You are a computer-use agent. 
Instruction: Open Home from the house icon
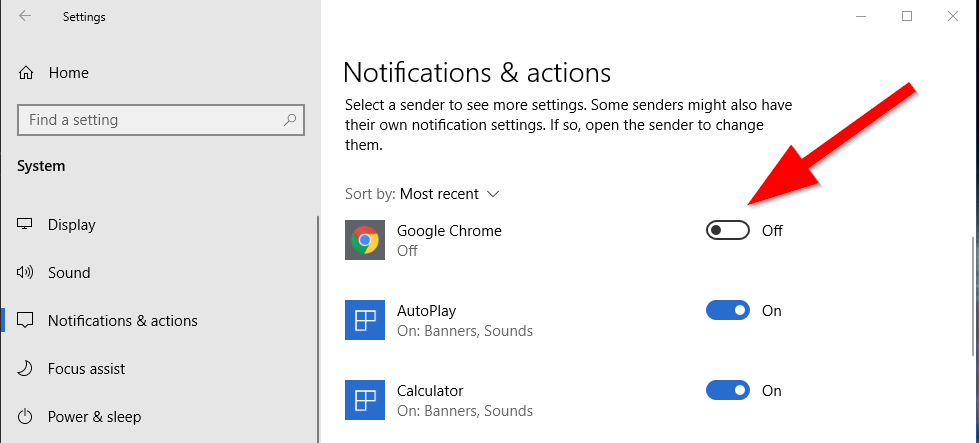point(26,73)
